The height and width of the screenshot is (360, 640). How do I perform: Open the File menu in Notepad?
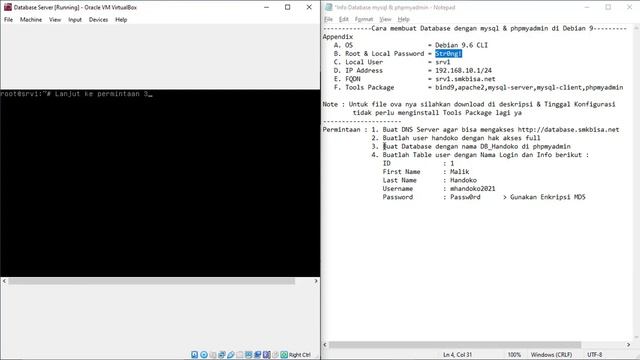click(x=328, y=19)
